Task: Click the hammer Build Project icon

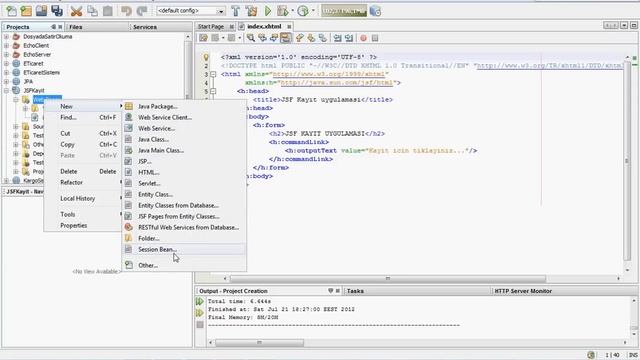Action: click(236, 11)
